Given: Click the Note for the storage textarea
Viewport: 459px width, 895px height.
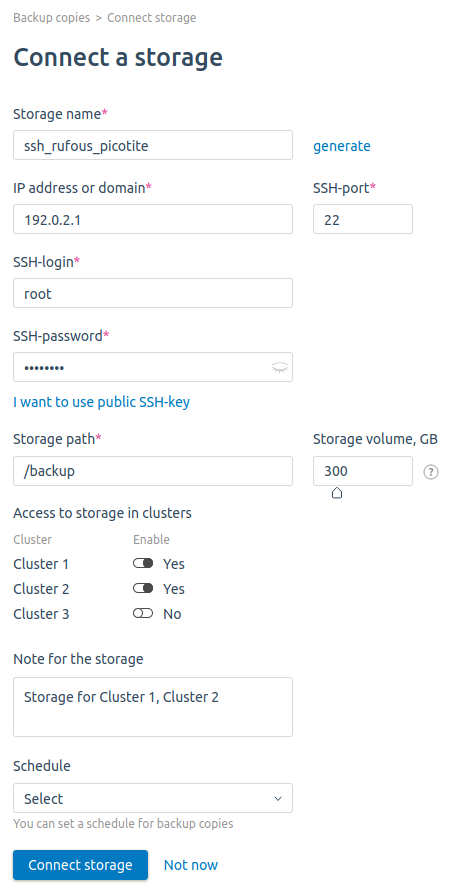Looking at the screenshot, I should (153, 707).
